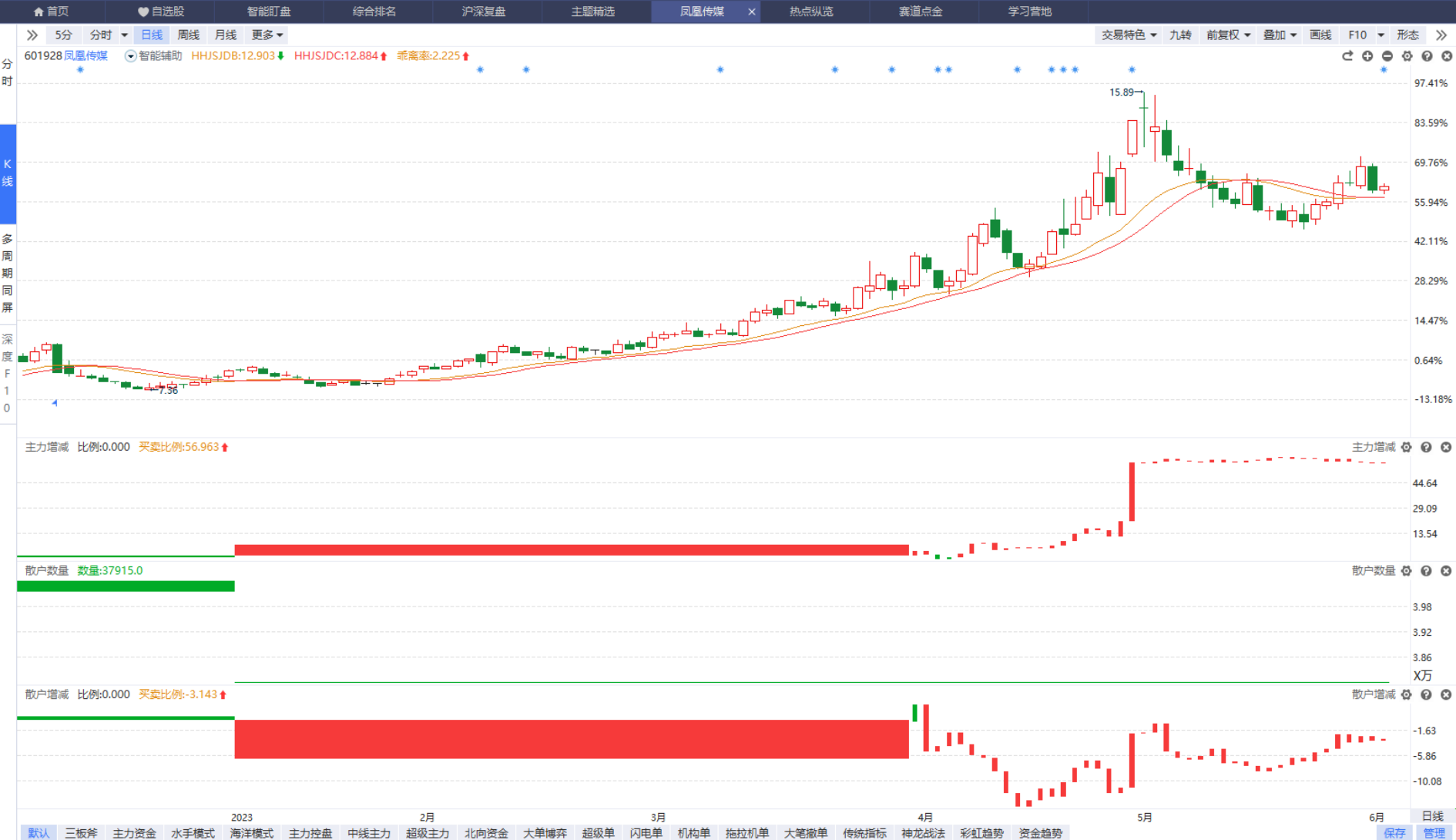Expand the right toolbar double chevron
The height and width of the screenshot is (840, 1456).
[x=1441, y=35]
